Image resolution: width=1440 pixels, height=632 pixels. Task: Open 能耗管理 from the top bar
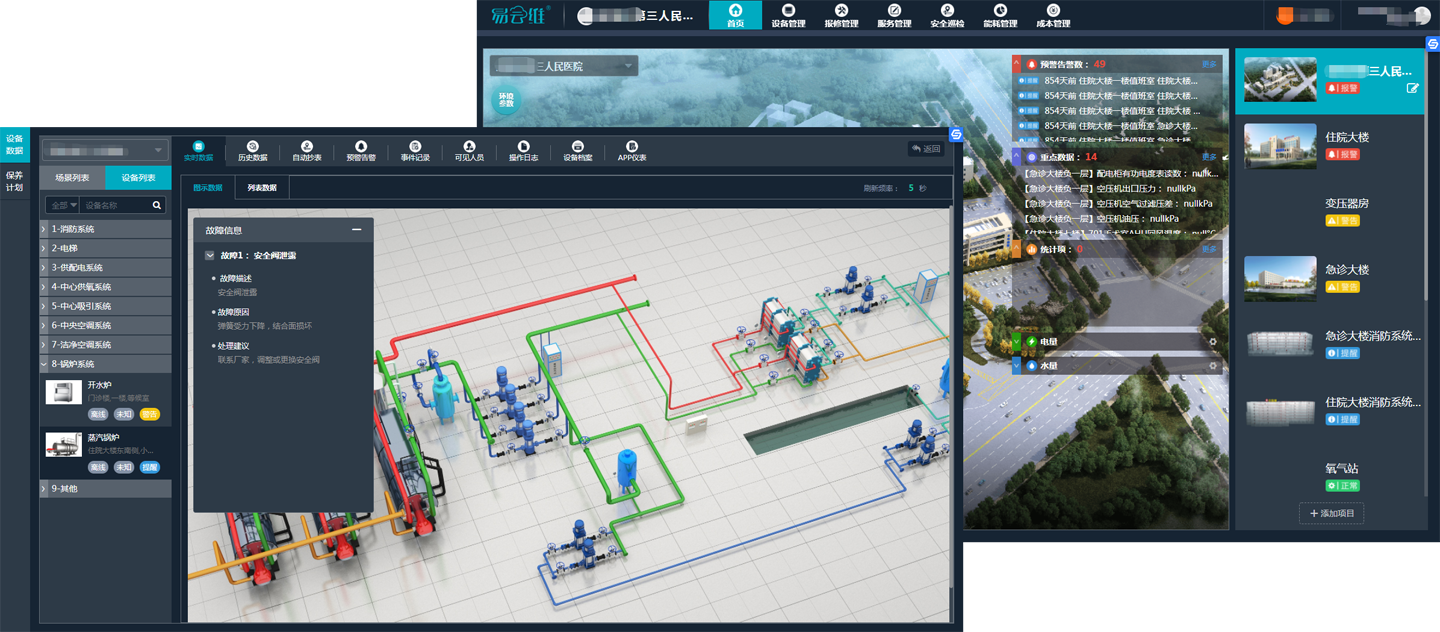(1000, 11)
